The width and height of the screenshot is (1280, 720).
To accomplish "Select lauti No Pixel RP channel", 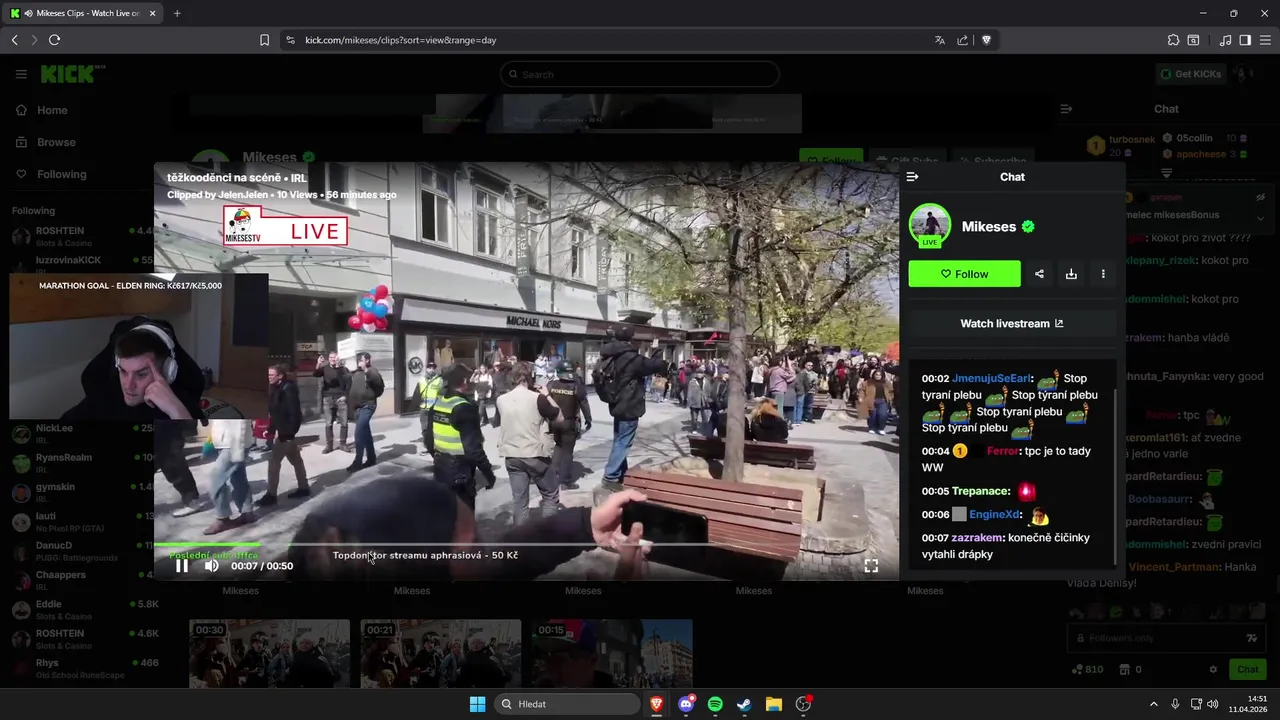I will coord(80,521).
